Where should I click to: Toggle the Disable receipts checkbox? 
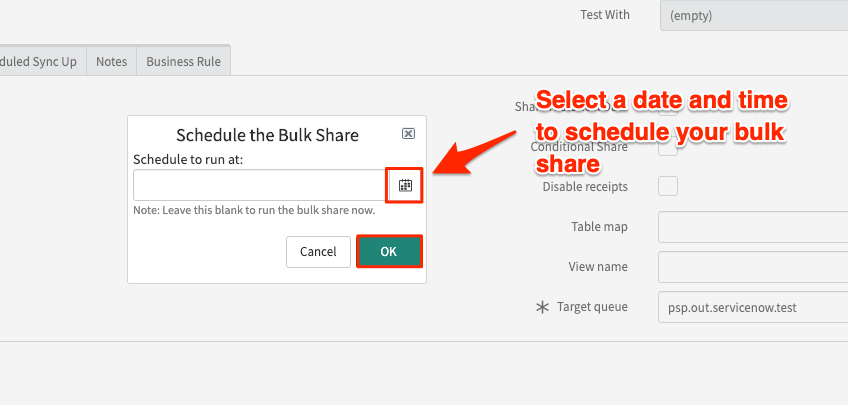667,187
